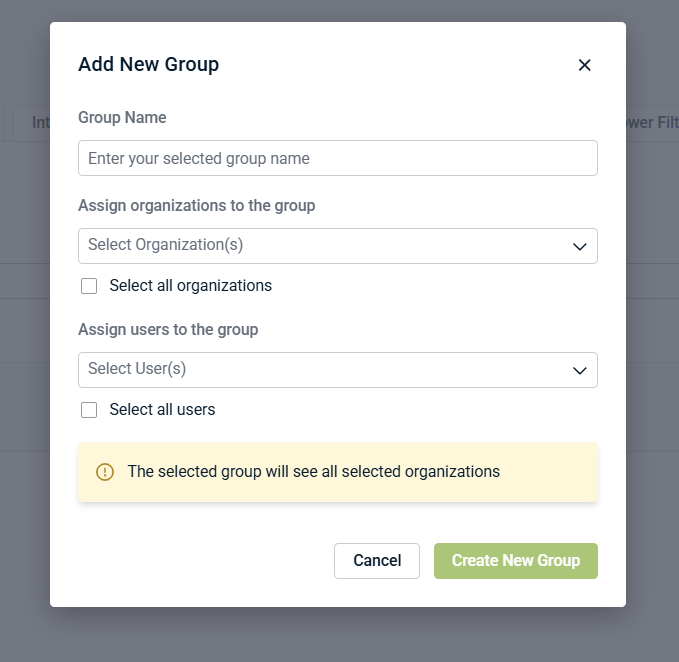Tick the Select all users checkbox
Screen dimensions: 679x662
tap(89, 410)
